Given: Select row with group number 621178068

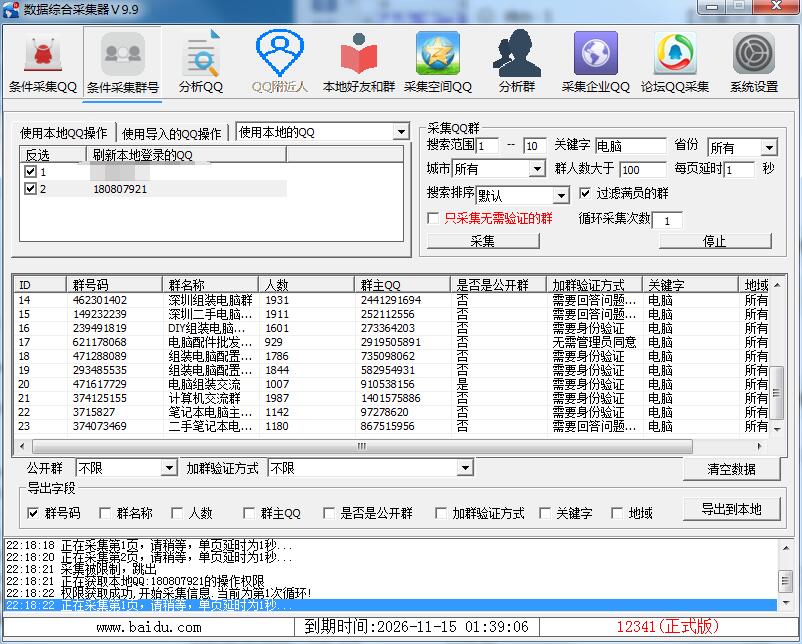Looking at the screenshot, I should pos(392,342).
